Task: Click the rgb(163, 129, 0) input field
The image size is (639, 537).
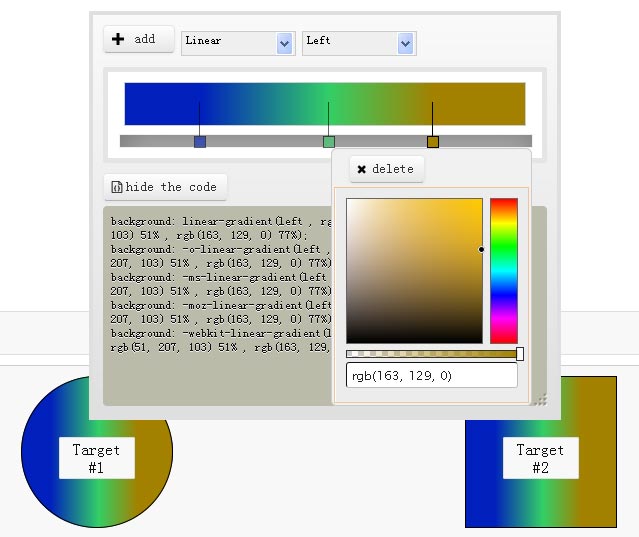Action: pyautogui.click(x=431, y=375)
